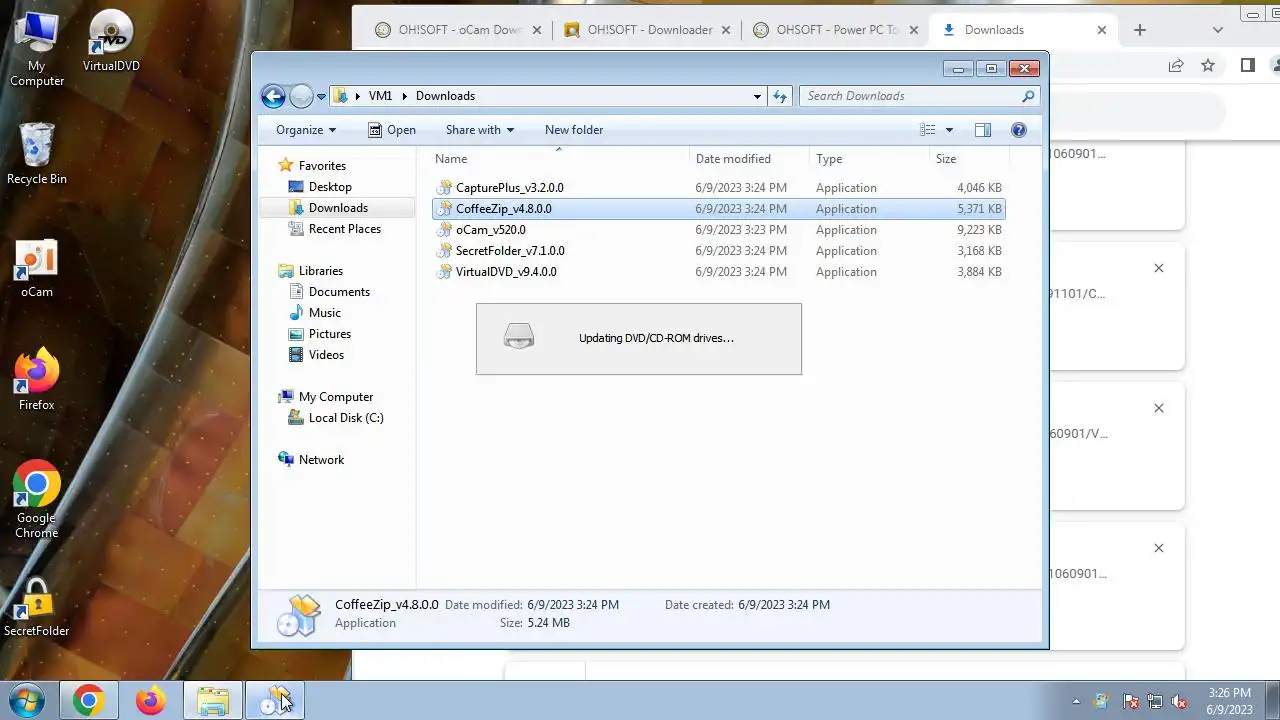
Task: Open recent pages dropdown arrow
Action: click(x=321, y=97)
